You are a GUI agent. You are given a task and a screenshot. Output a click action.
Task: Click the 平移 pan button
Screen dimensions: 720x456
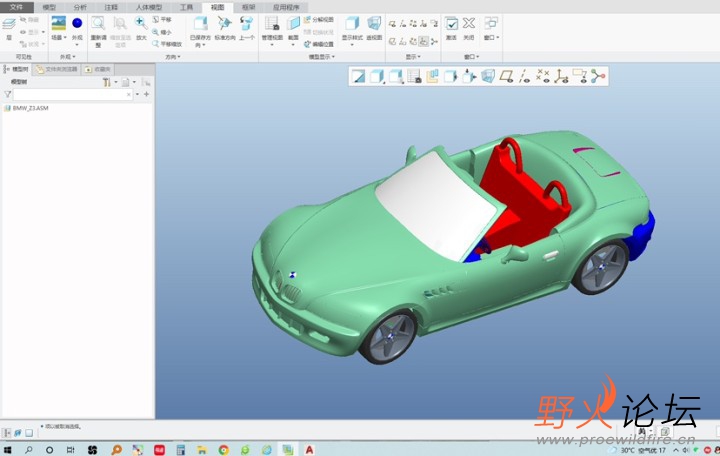click(x=162, y=20)
